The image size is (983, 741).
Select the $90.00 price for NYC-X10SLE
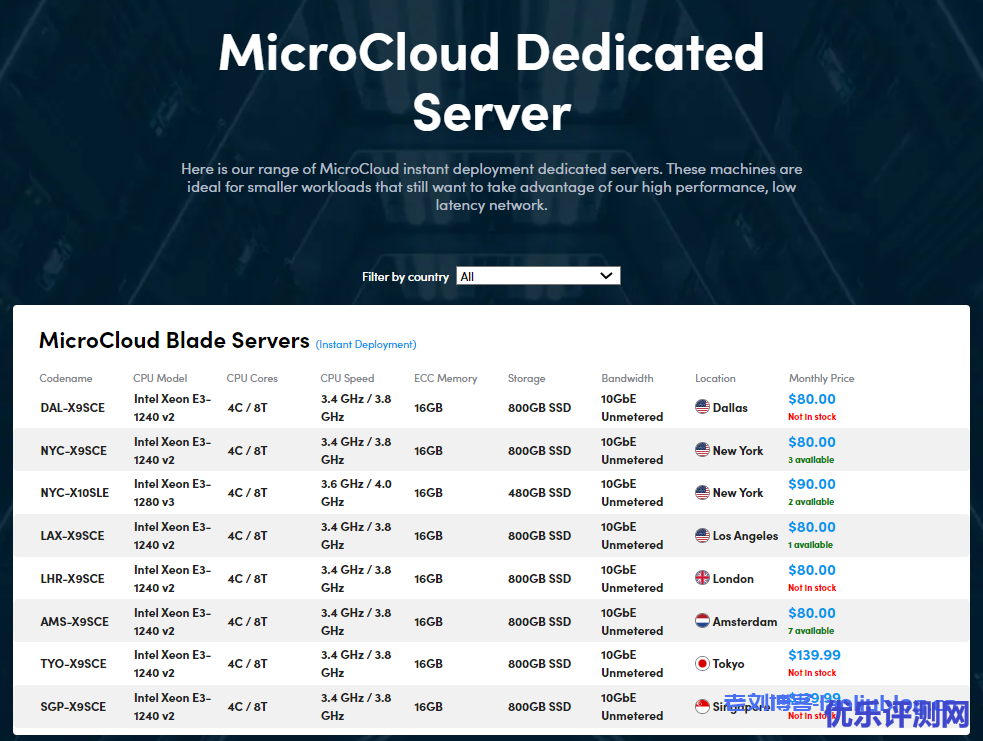pos(812,484)
